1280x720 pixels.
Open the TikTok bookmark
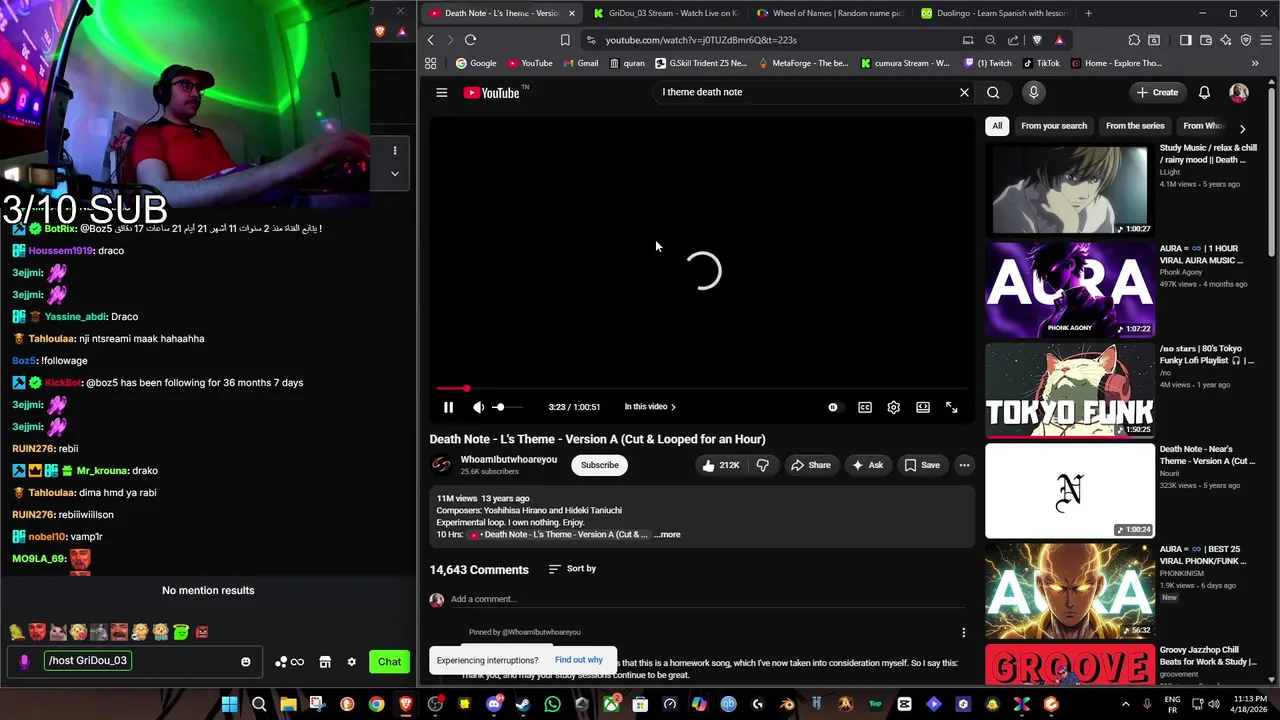pos(1041,63)
